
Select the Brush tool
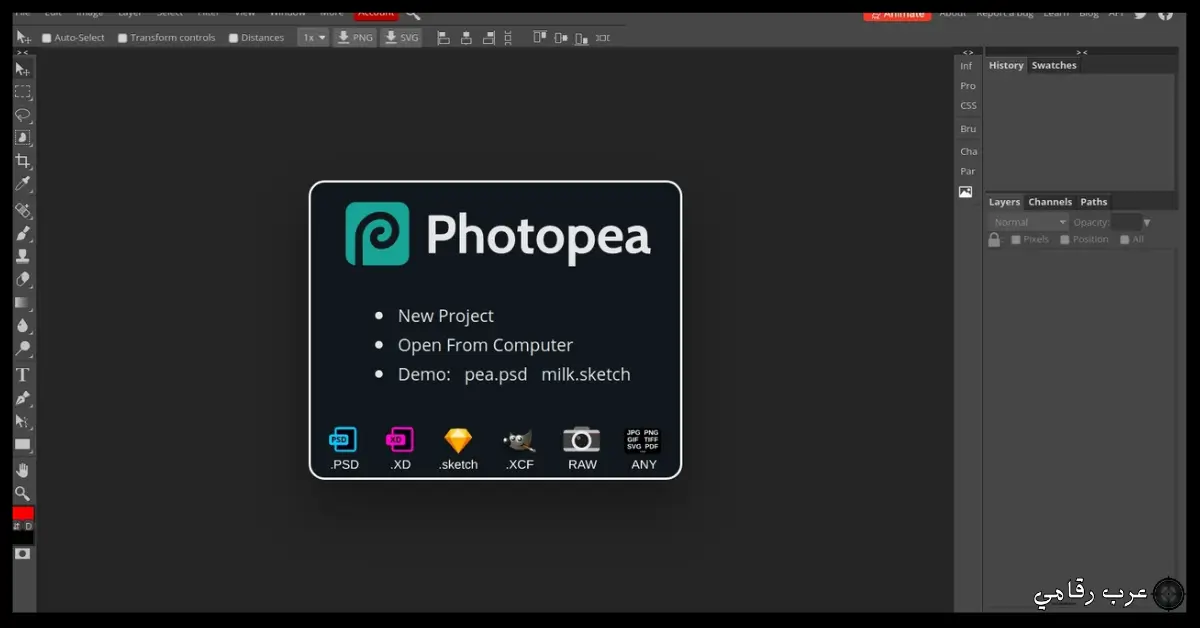click(x=23, y=233)
